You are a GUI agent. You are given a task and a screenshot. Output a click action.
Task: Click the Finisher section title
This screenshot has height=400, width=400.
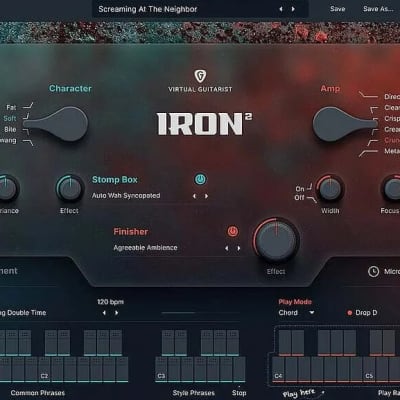pyautogui.click(x=131, y=232)
